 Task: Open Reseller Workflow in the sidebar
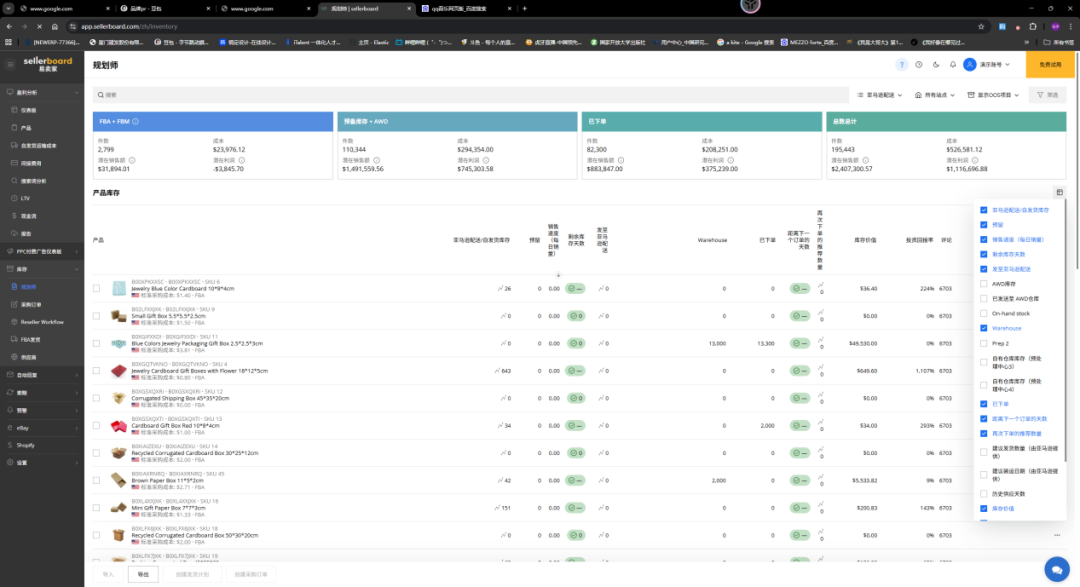pos(42,321)
